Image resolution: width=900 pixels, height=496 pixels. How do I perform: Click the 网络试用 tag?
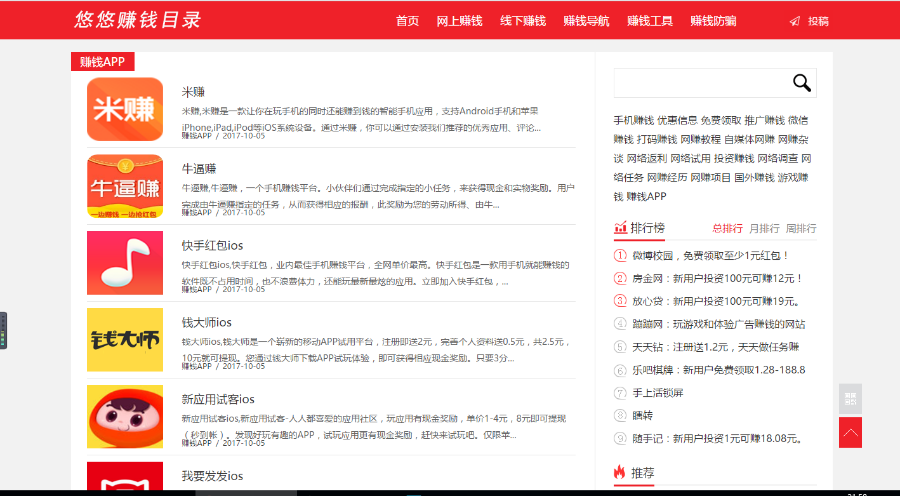point(690,158)
